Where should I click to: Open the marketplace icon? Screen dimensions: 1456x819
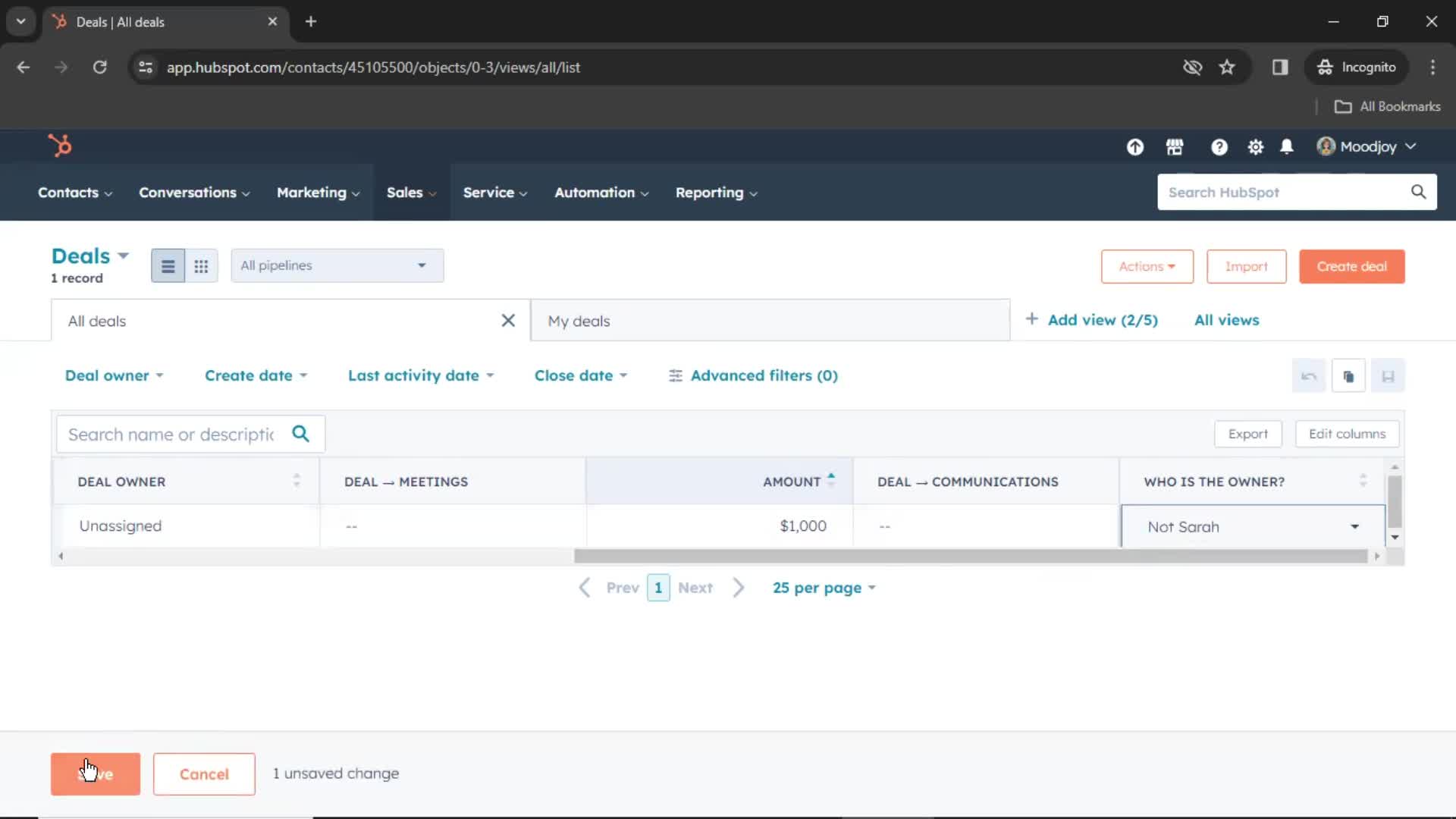click(1175, 147)
